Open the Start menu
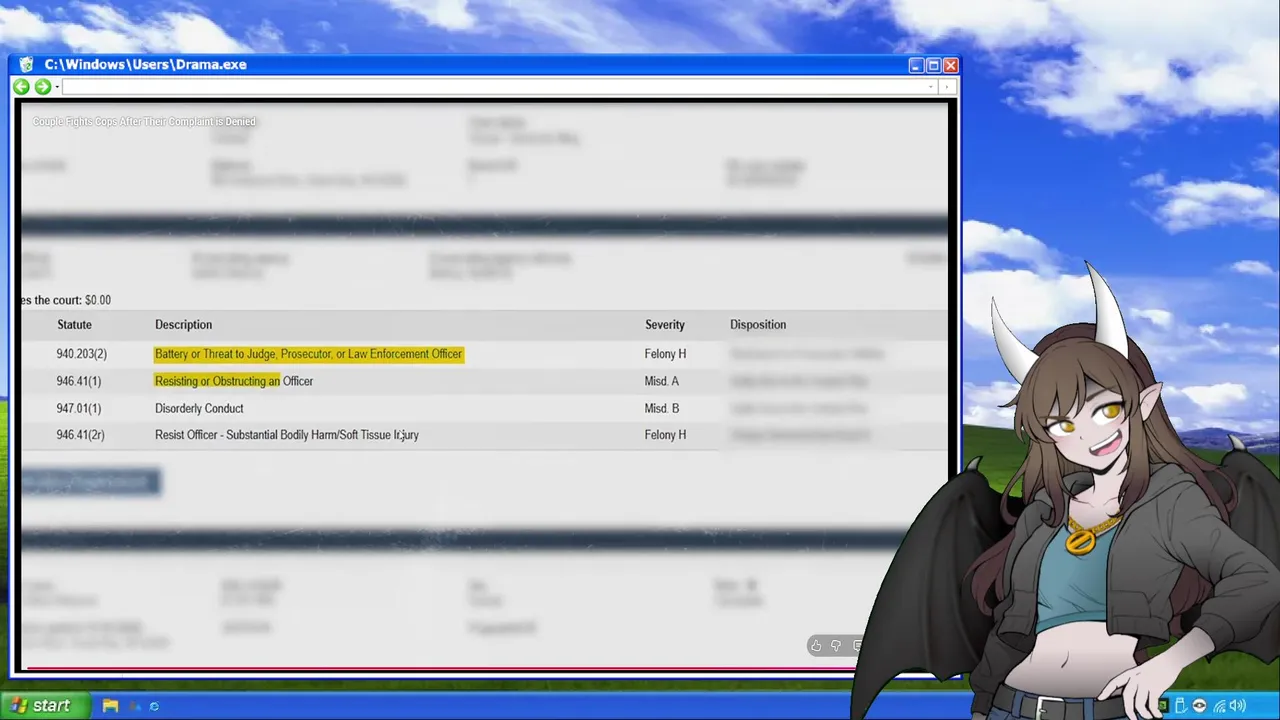This screenshot has height=720, width=1280. (43, 706)
